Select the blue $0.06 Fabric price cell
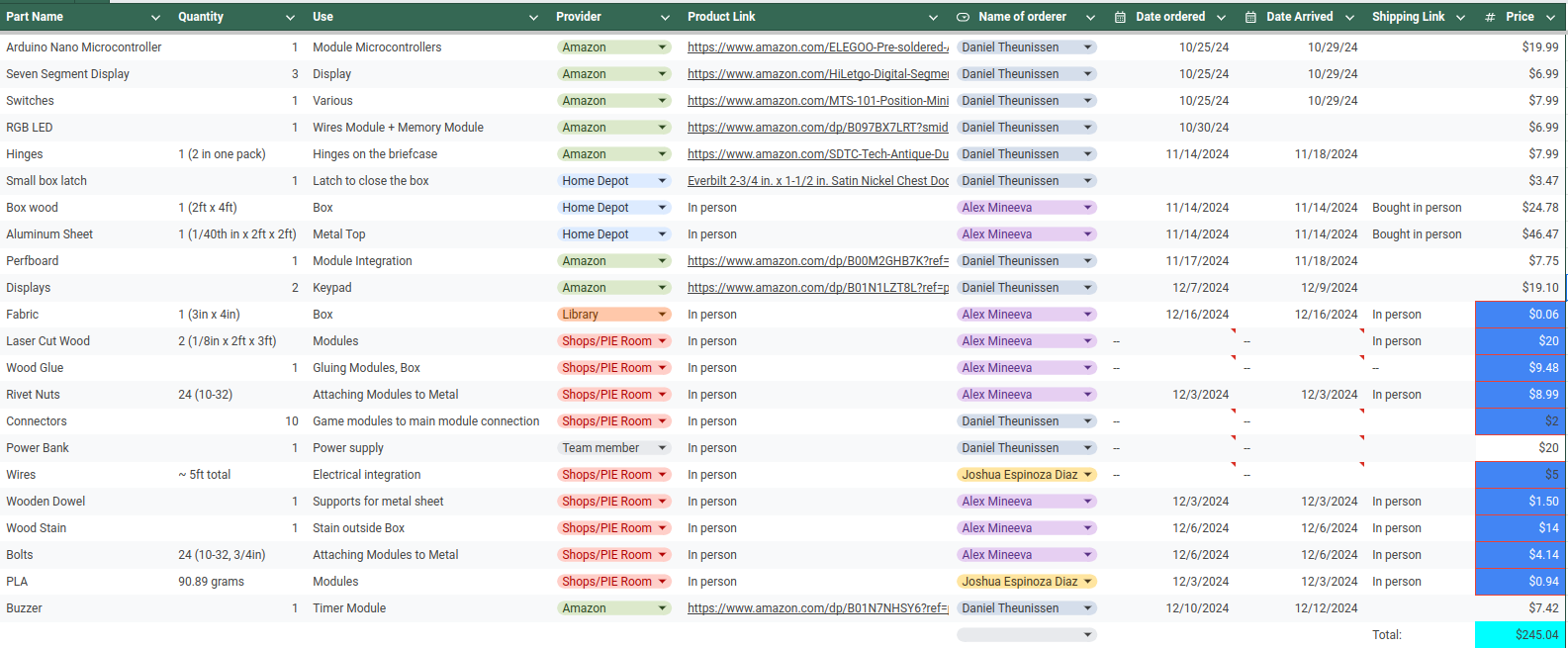This screenshot has height=648, width=1568. (x=1520, y=315)
